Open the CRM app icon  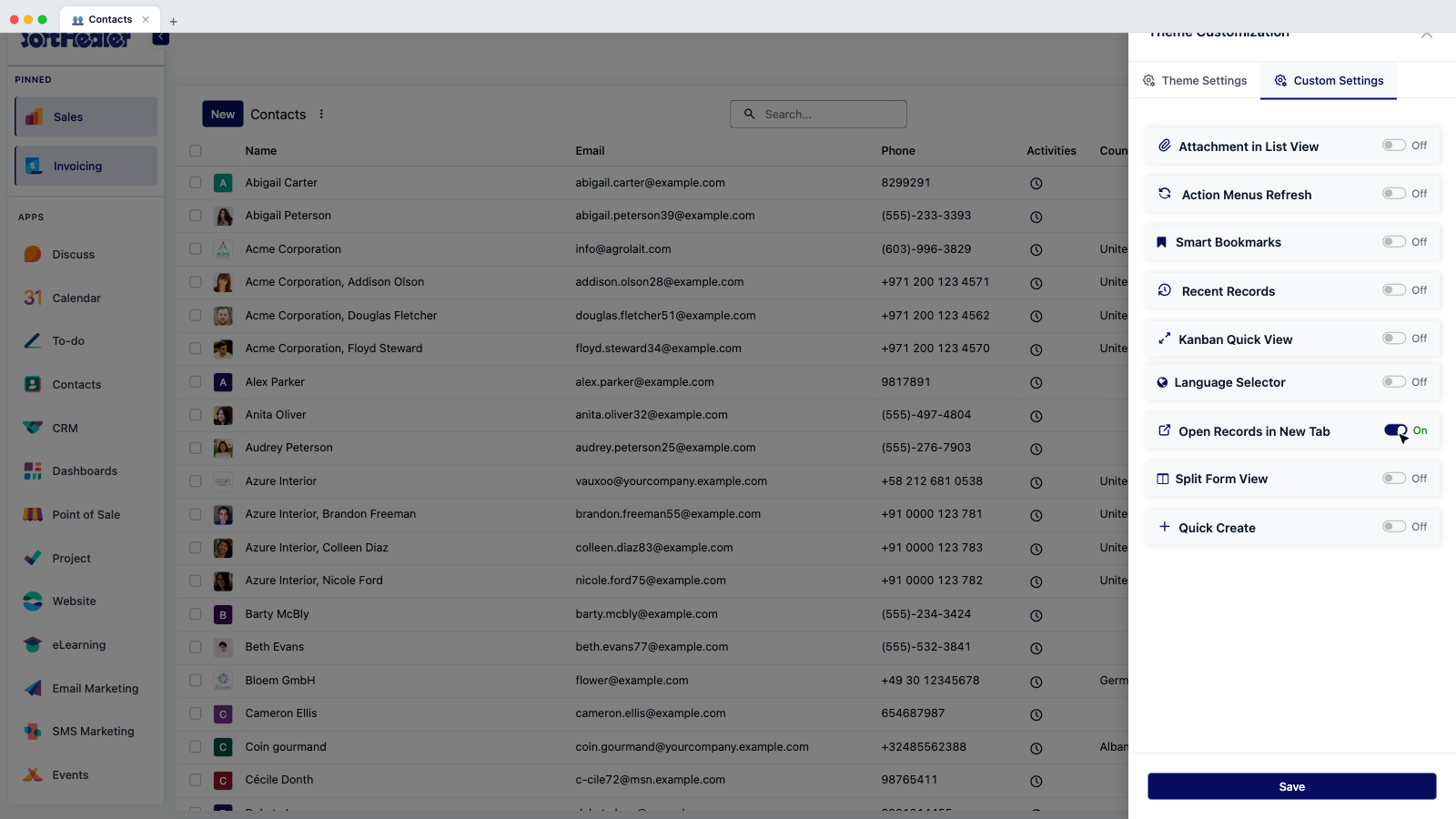click(33, 429)
